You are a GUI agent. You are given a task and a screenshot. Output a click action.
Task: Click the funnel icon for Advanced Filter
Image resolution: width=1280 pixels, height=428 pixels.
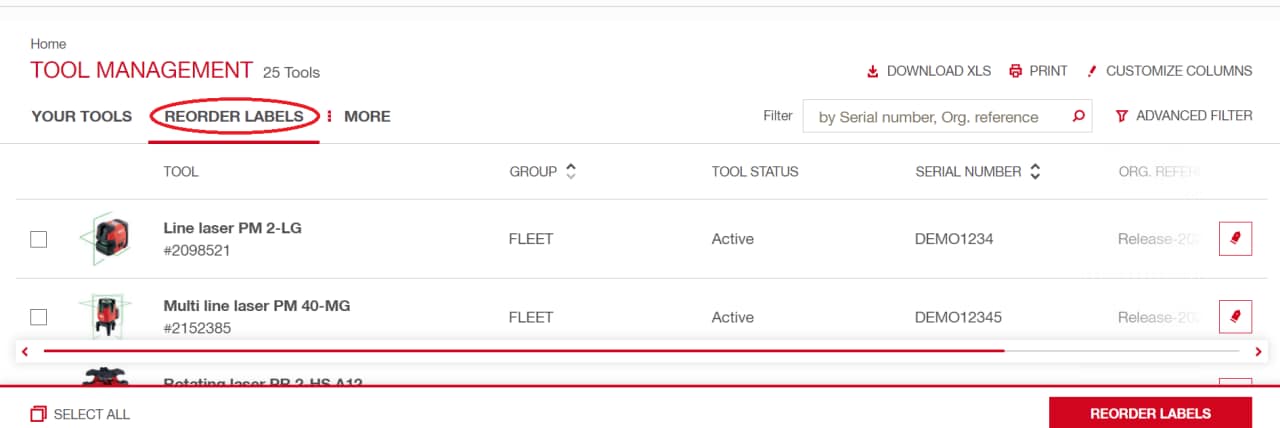1122,116
